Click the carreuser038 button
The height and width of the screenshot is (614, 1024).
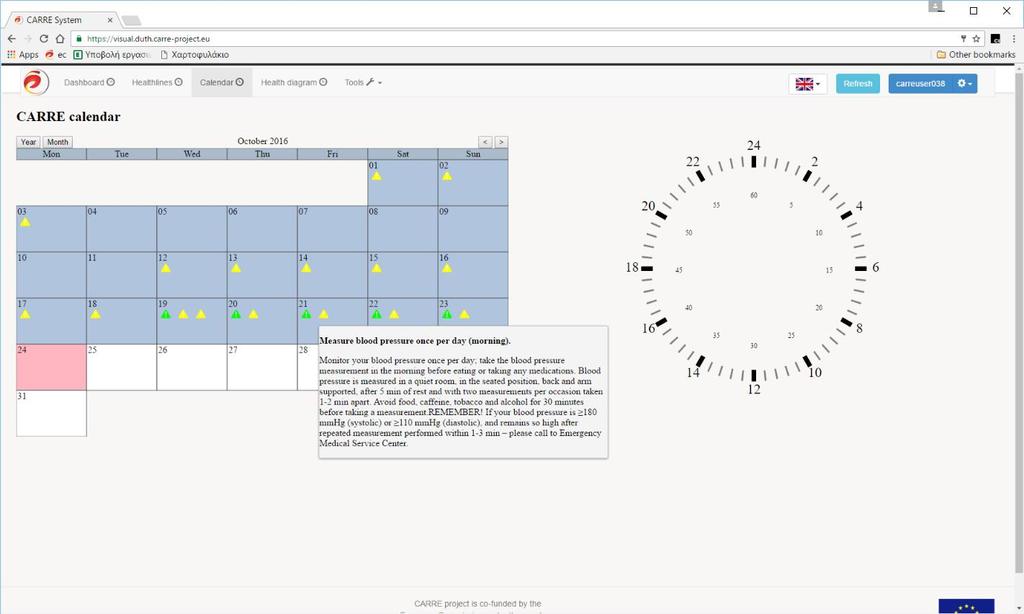[920, 84]
